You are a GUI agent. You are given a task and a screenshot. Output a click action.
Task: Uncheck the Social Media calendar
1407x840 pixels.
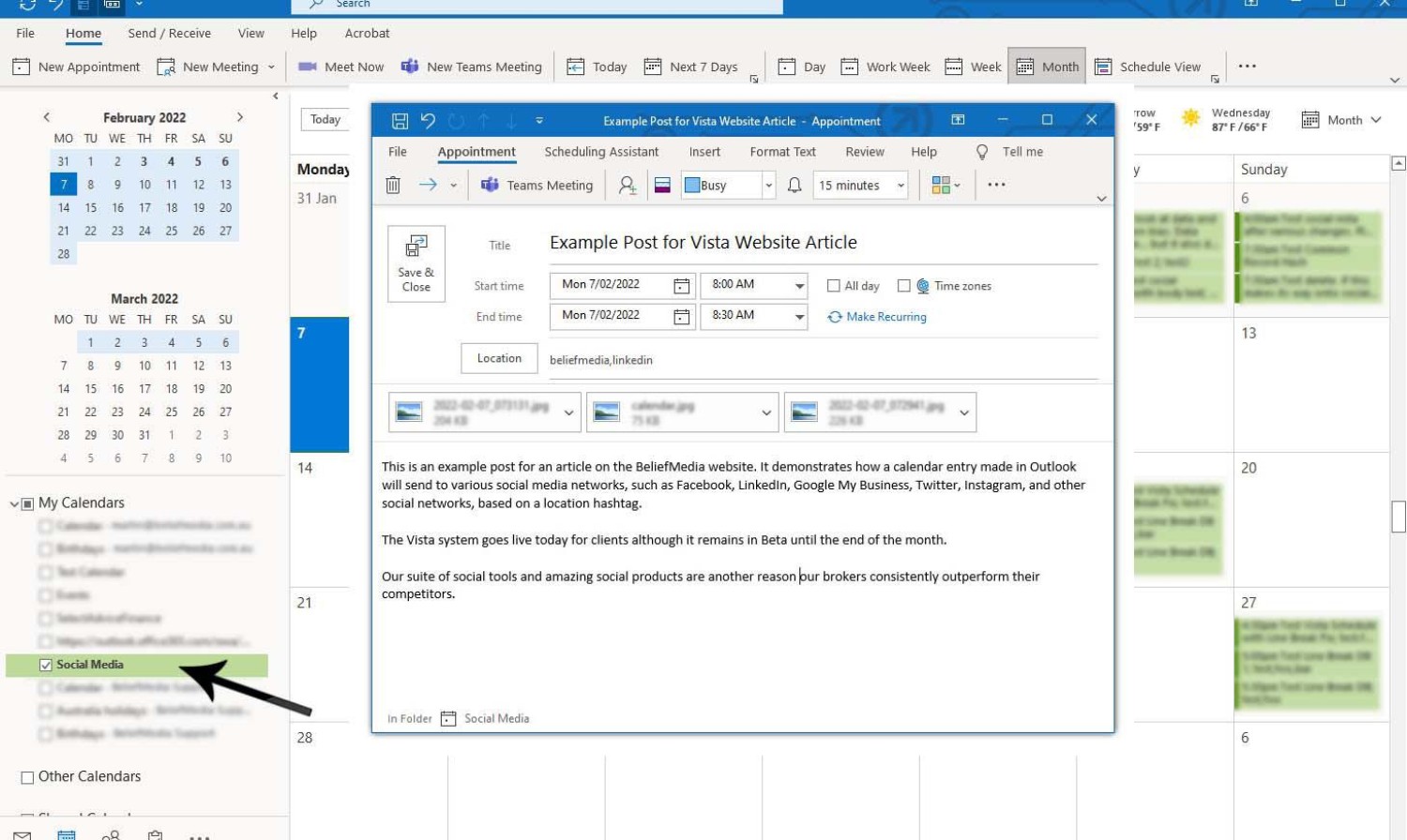[x=46, y=665]
